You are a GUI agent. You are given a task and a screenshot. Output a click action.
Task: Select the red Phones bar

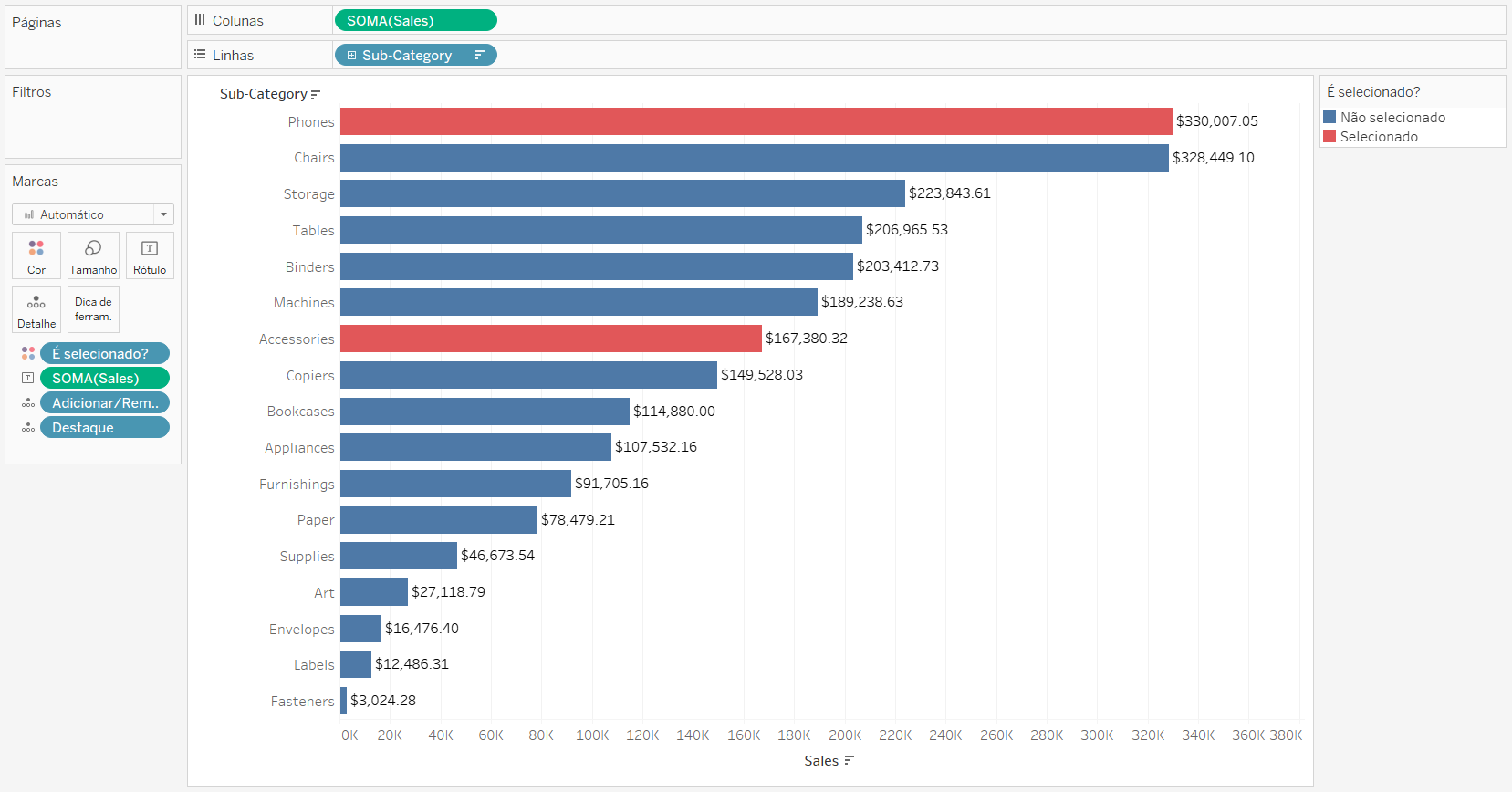756,121
